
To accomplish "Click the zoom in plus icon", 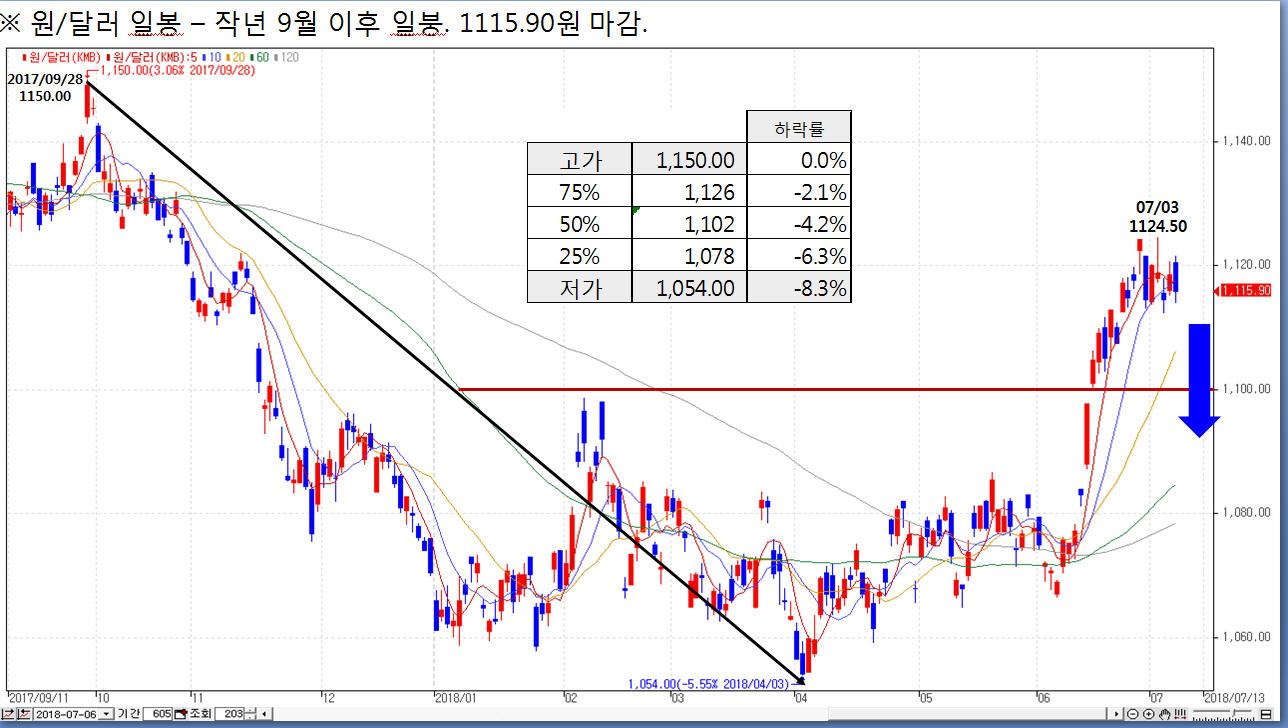I will pos(1148,714).
